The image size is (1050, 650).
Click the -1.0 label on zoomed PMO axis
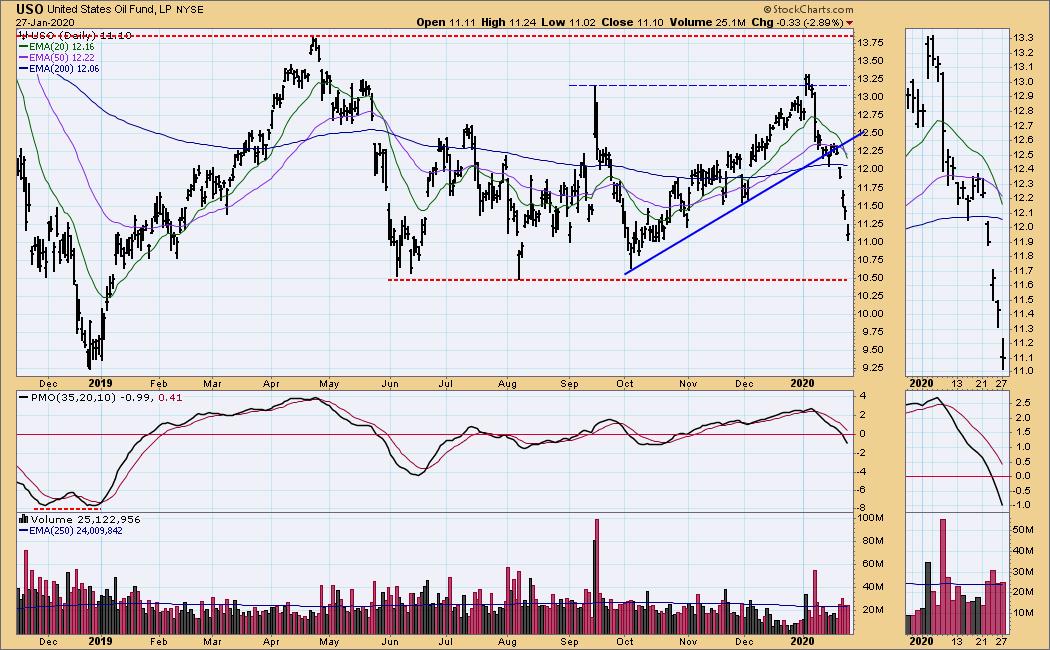pos(1021,505)
